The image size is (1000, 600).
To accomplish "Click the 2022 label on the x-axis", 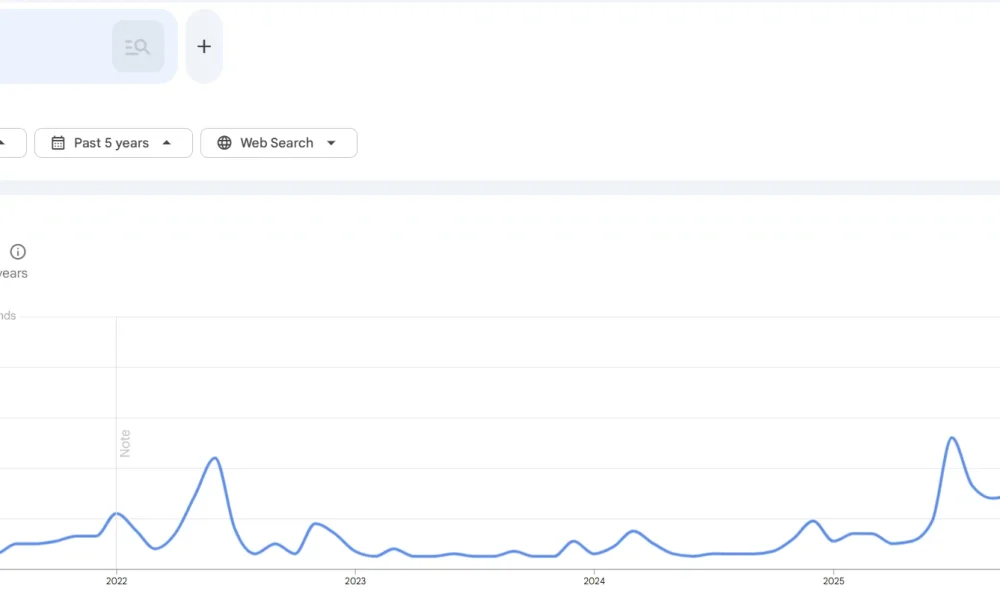I will click(x=117, y=580).
